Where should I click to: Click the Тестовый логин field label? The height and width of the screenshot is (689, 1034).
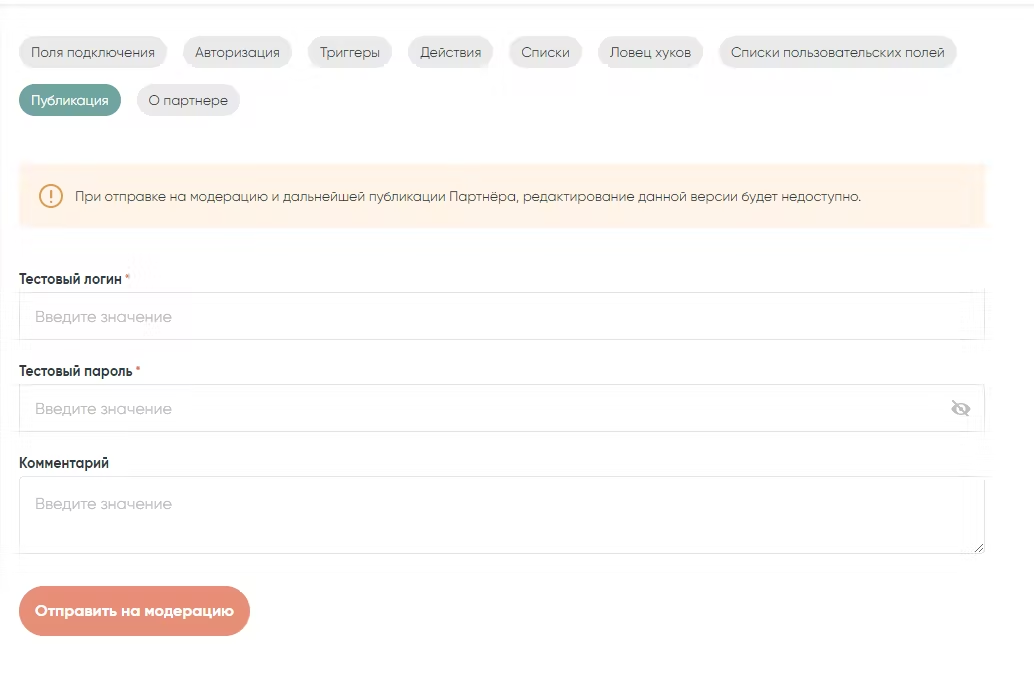[x=70, y=279]
